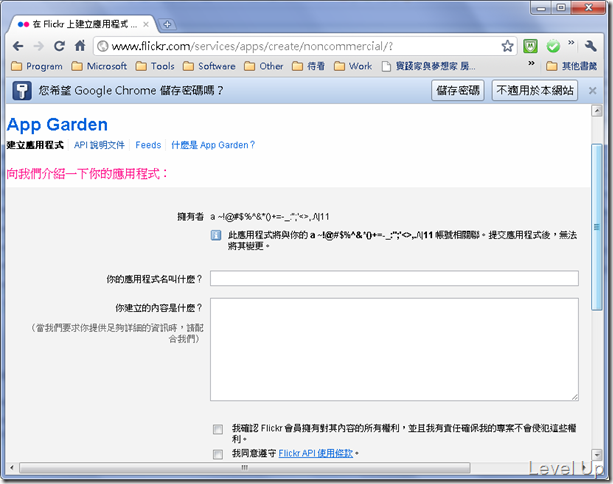Open the App Garden heading link
This screenshot has width=613, height=484.
click(57, 125)
